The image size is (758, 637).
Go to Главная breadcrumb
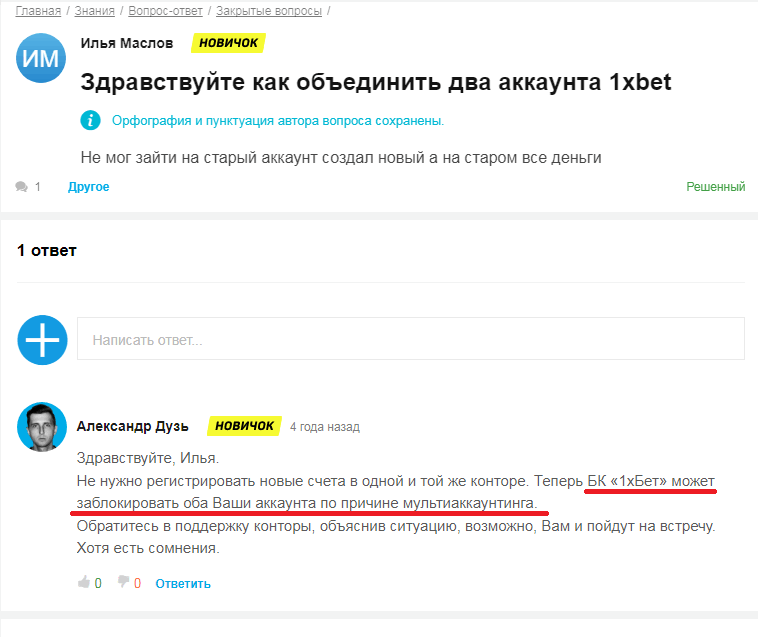coord(38,11)
